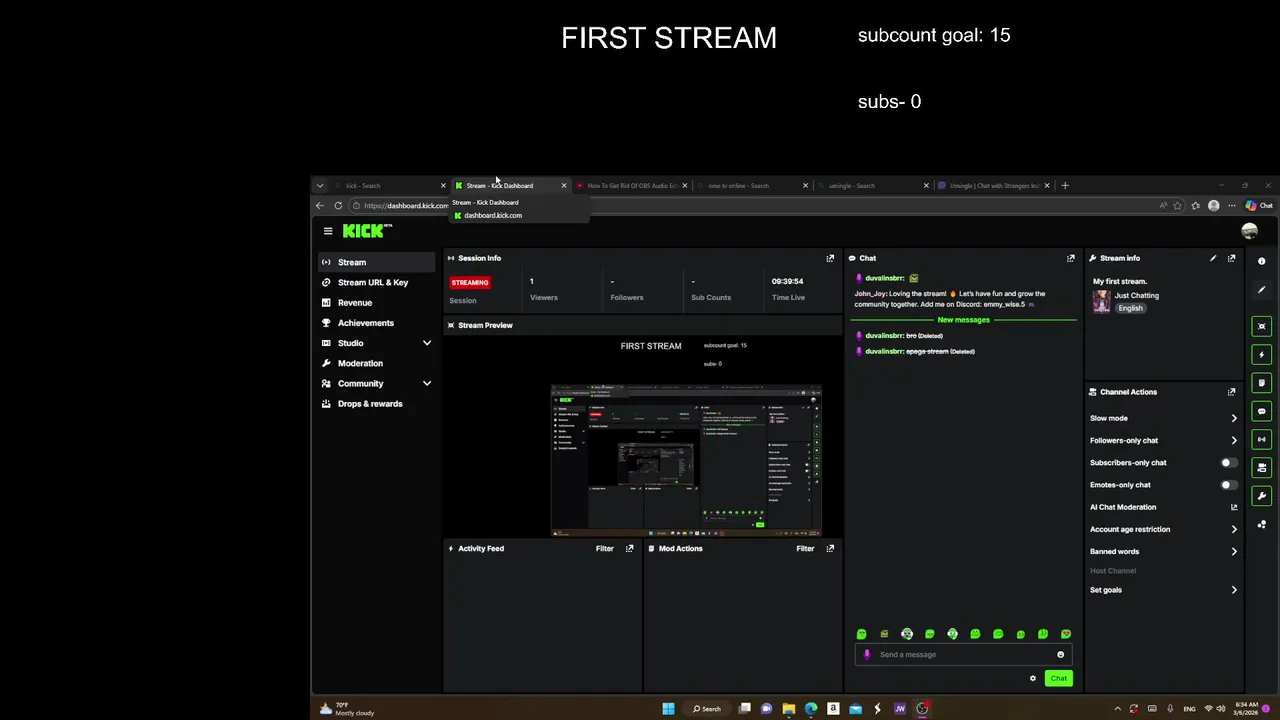Open Banned words settings

pos(1164,551)
